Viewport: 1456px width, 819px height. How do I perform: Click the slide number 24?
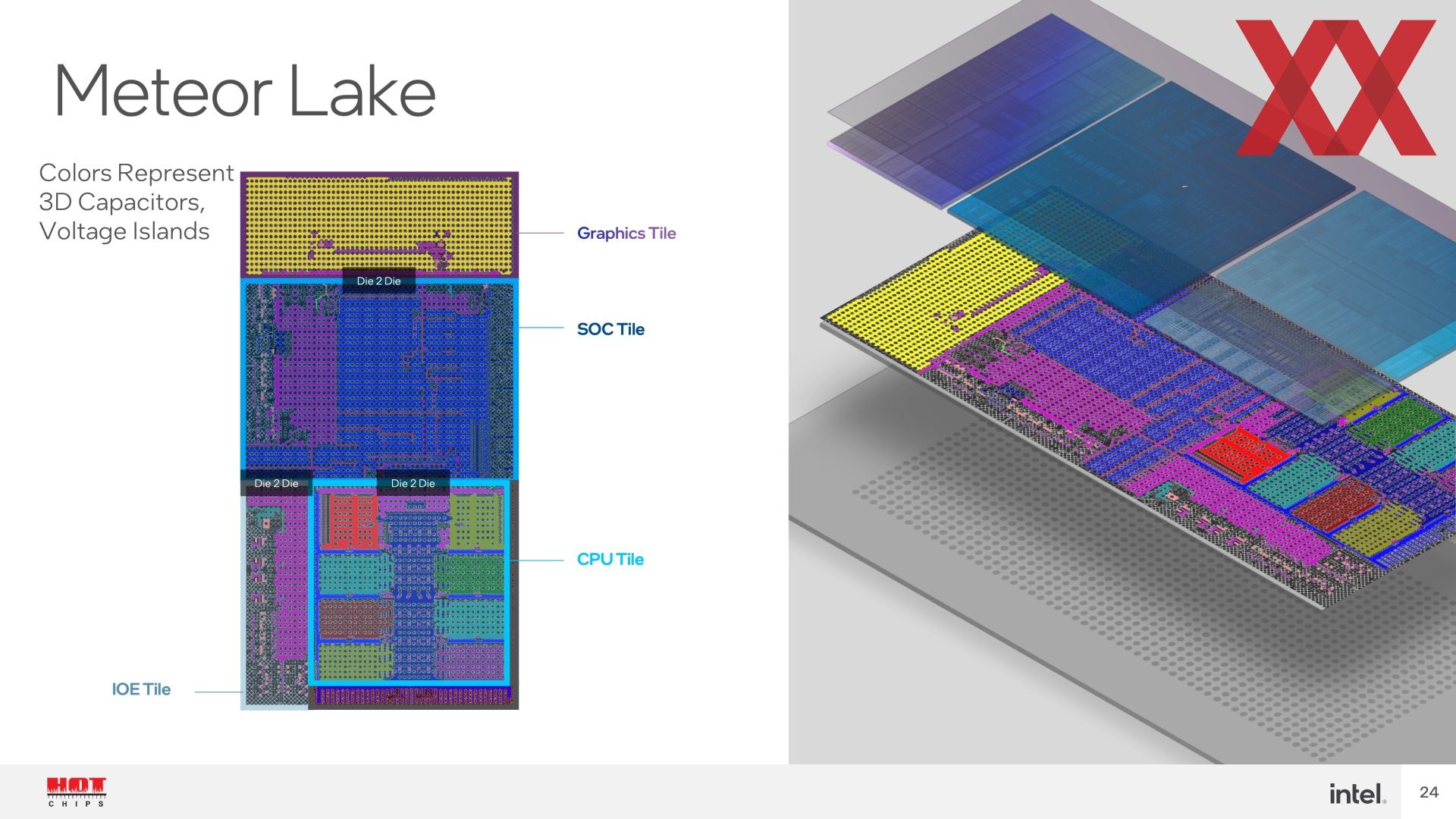click(1429, 792)
